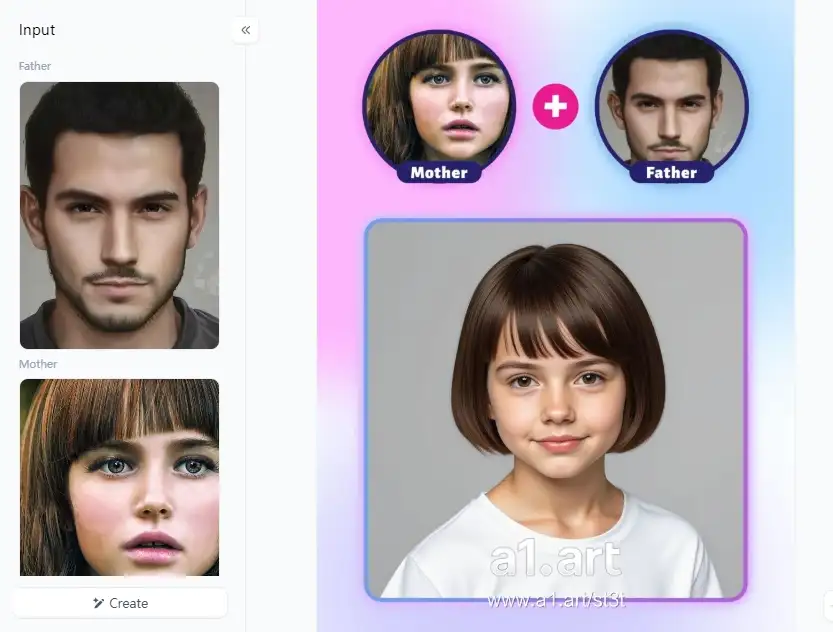Image resolution: width=833 pixels, height=632 pixels.
Task: Select the Father input photo
Action: 119,215
